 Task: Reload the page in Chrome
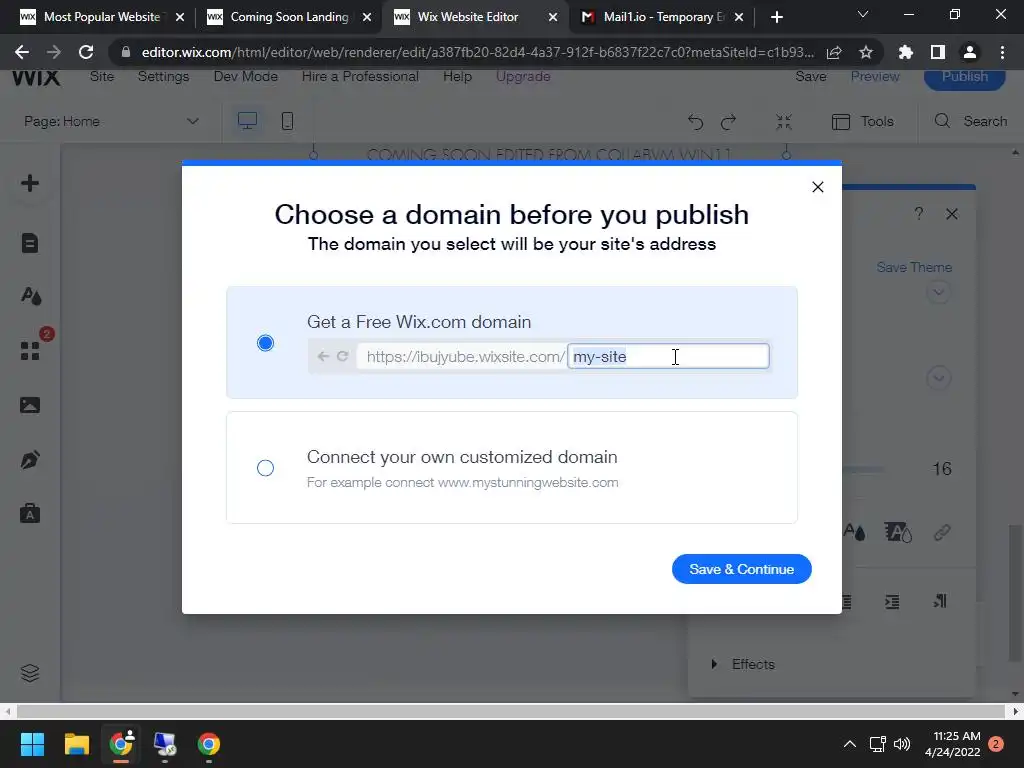(86, 52)
